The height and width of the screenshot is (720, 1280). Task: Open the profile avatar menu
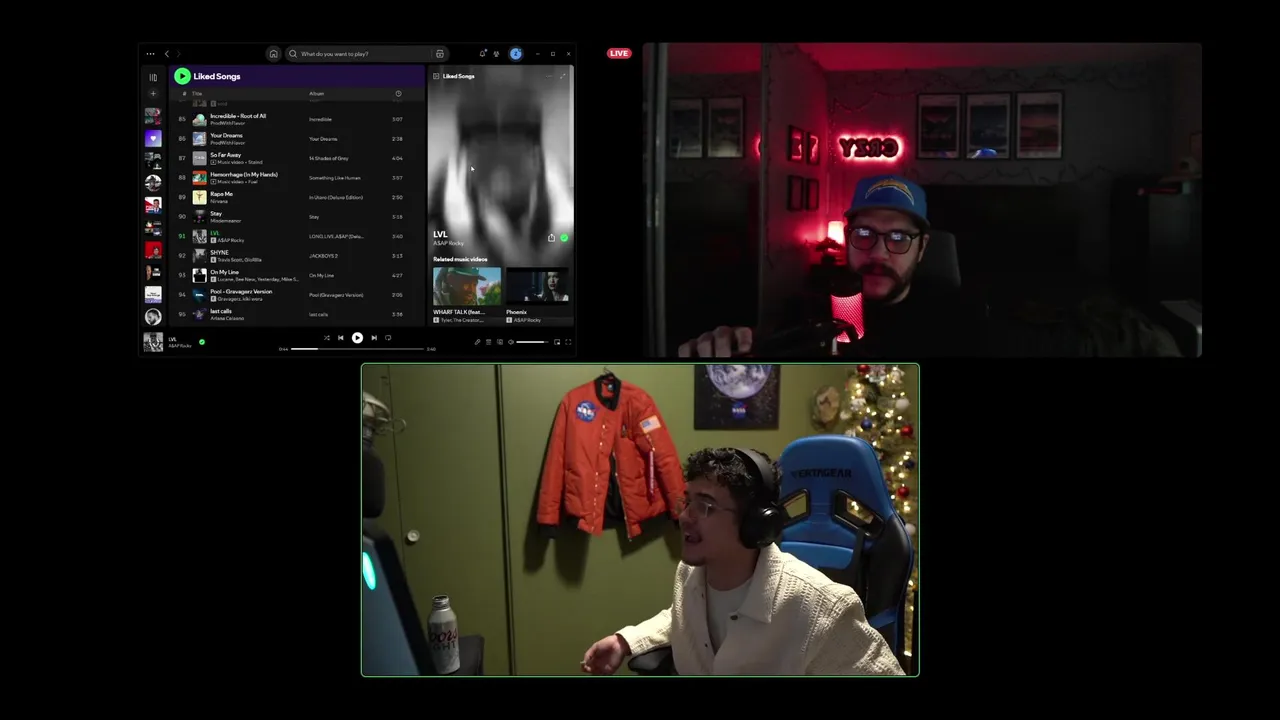coord(516,54)
